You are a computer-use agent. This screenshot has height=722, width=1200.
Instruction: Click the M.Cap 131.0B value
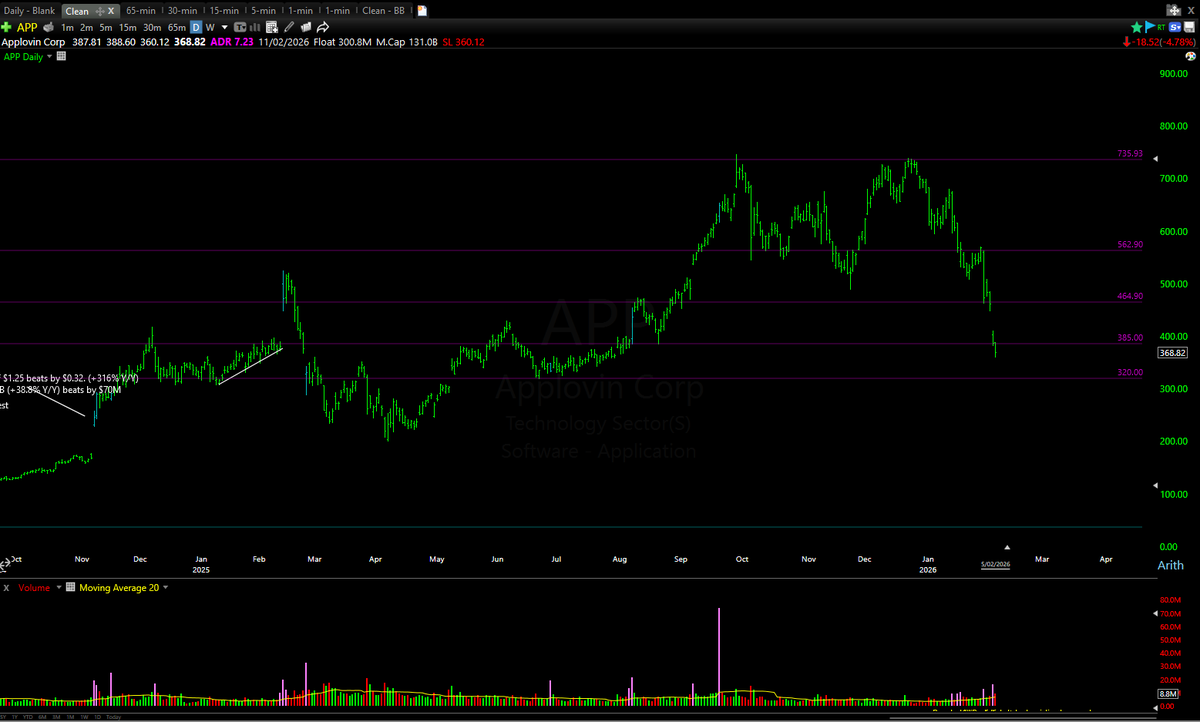pos(408,42)
